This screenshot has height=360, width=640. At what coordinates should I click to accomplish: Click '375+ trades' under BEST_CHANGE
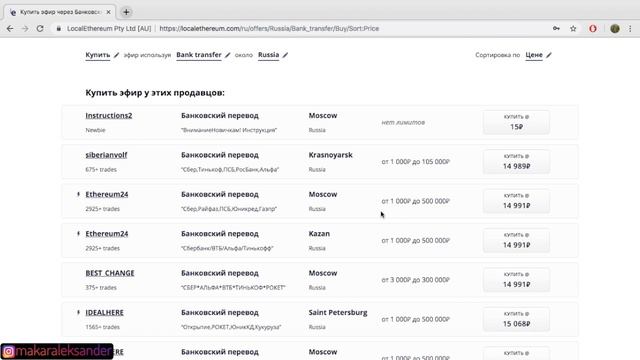[x=101, y=288]
